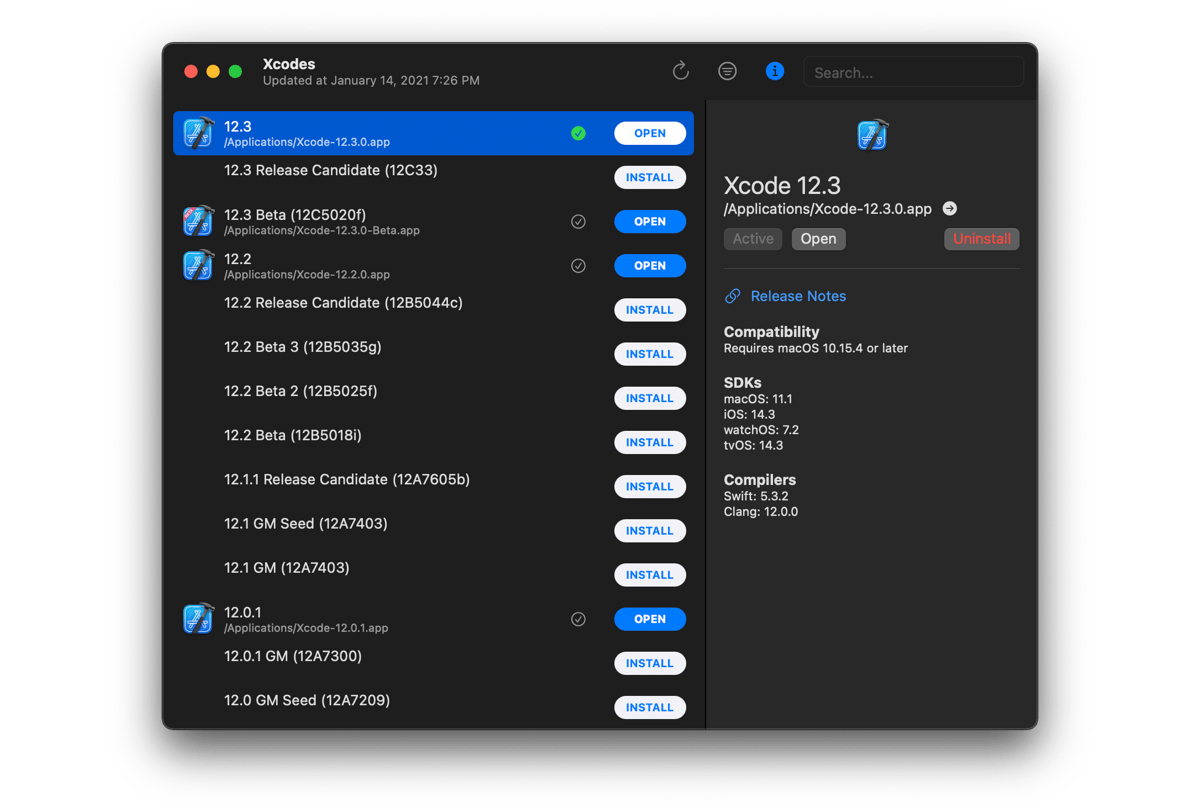The width and height of the screenshot is (1200, 812).
Task: Open Xcode 12.2 from the list
Action: (650, 265)
